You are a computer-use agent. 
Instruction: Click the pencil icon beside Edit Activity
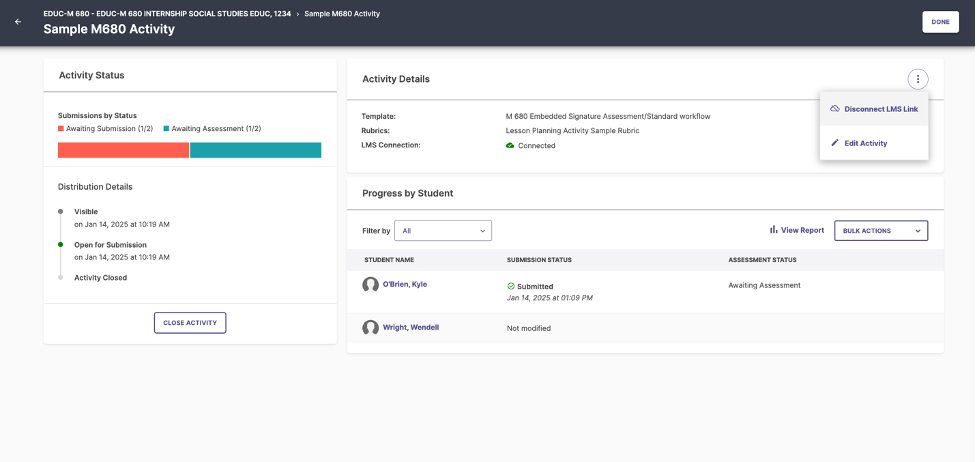coord(835,143)
